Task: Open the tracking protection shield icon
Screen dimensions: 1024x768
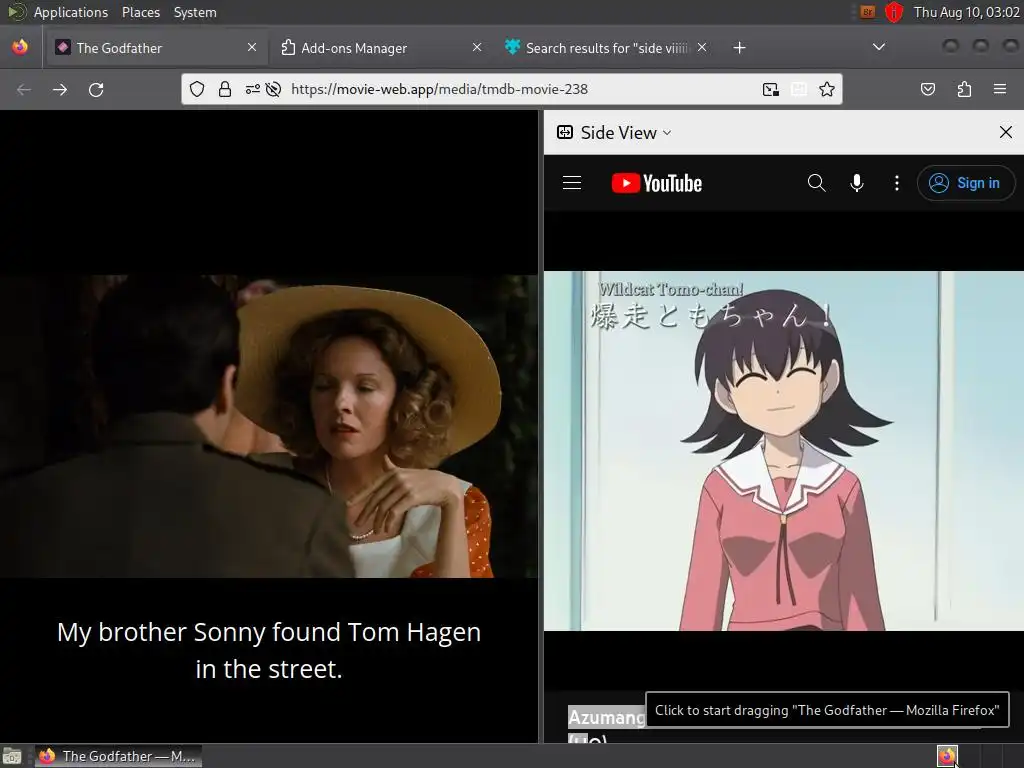Action: (x=197, y=89)
